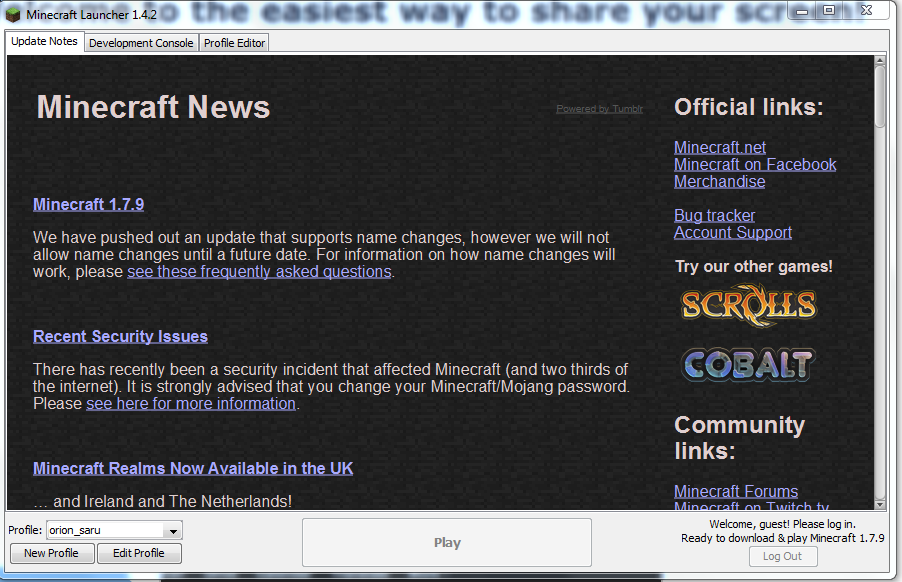Click the Scrolls game logo
This screenshot has width=902, height=582.
(748, 305)
